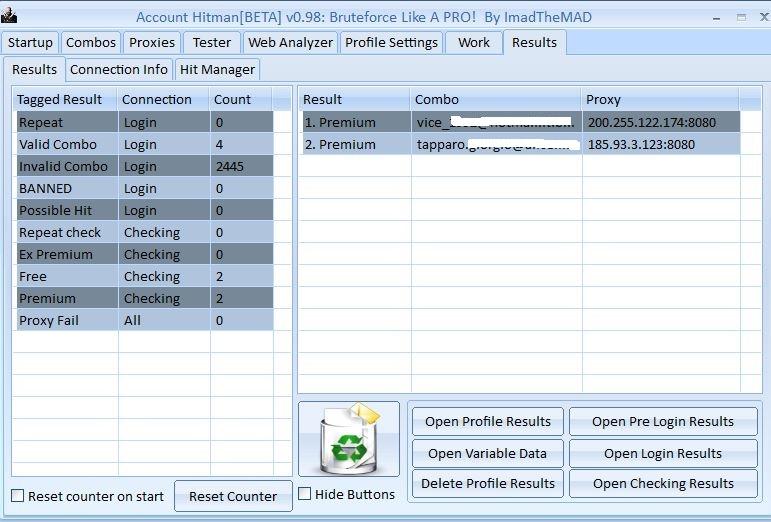Sort by the Count column header

tap(240, 99)
